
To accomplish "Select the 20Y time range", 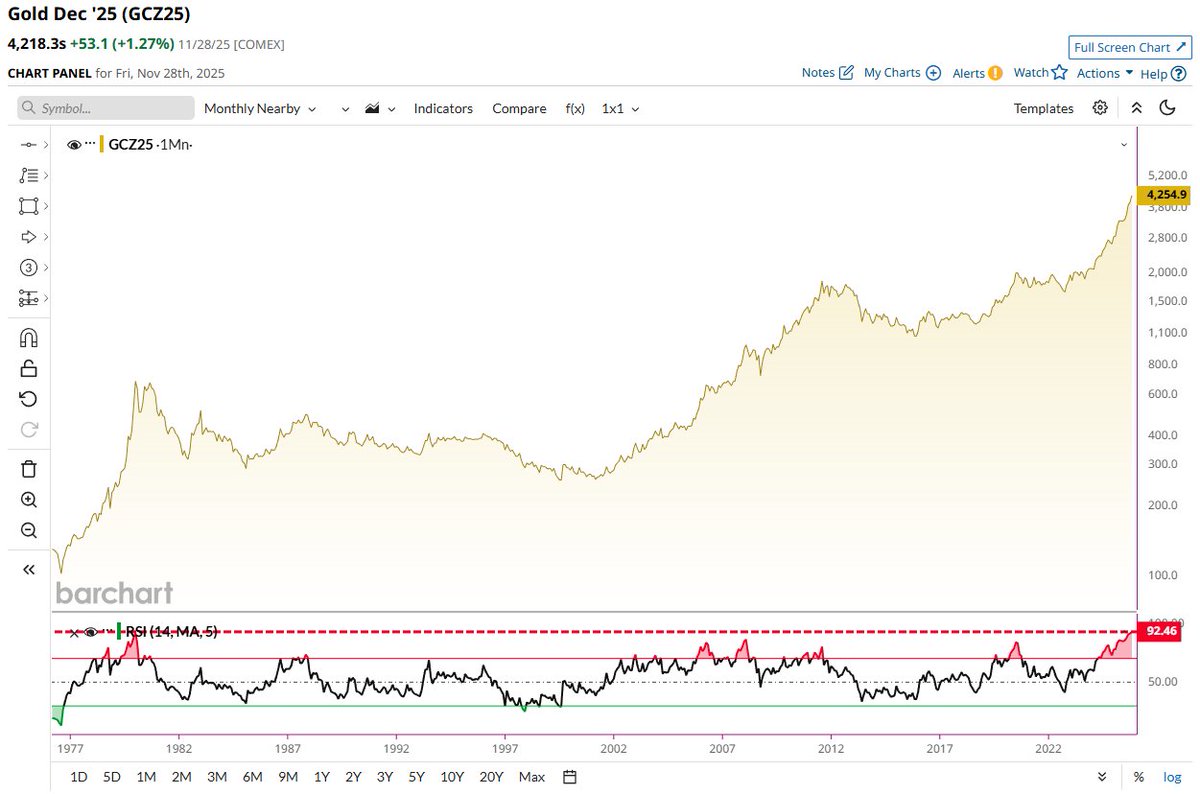I will tap(491, 777).
